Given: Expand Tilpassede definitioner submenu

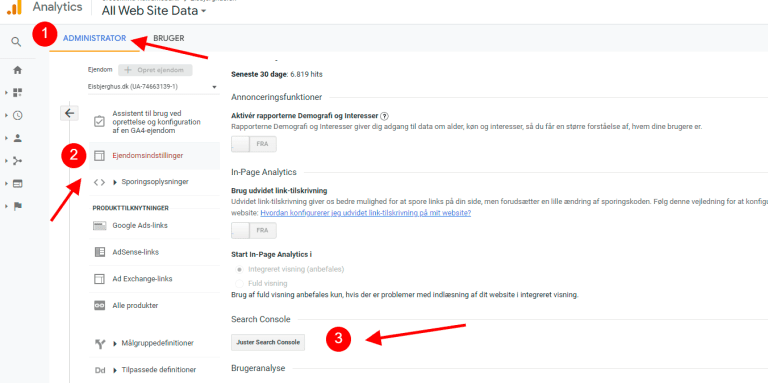Looking at the screenshot, I should click(115, 370).
